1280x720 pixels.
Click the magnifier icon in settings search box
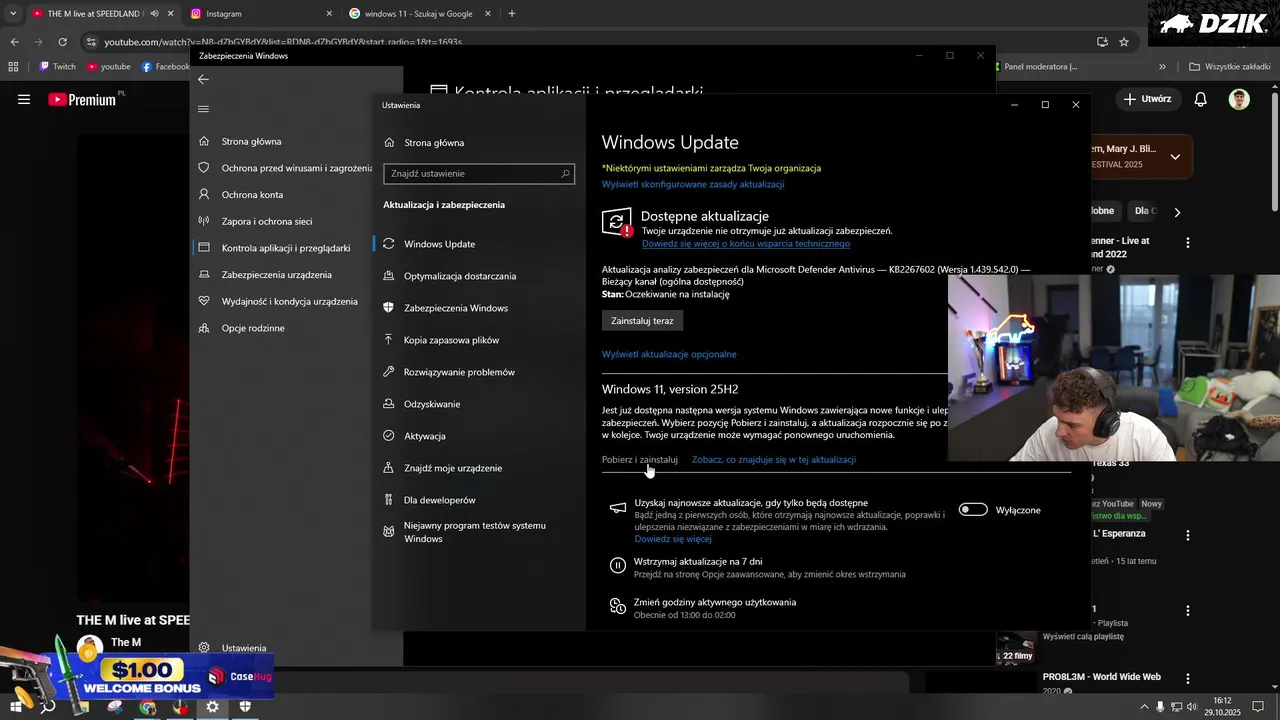tap(565, 174)
